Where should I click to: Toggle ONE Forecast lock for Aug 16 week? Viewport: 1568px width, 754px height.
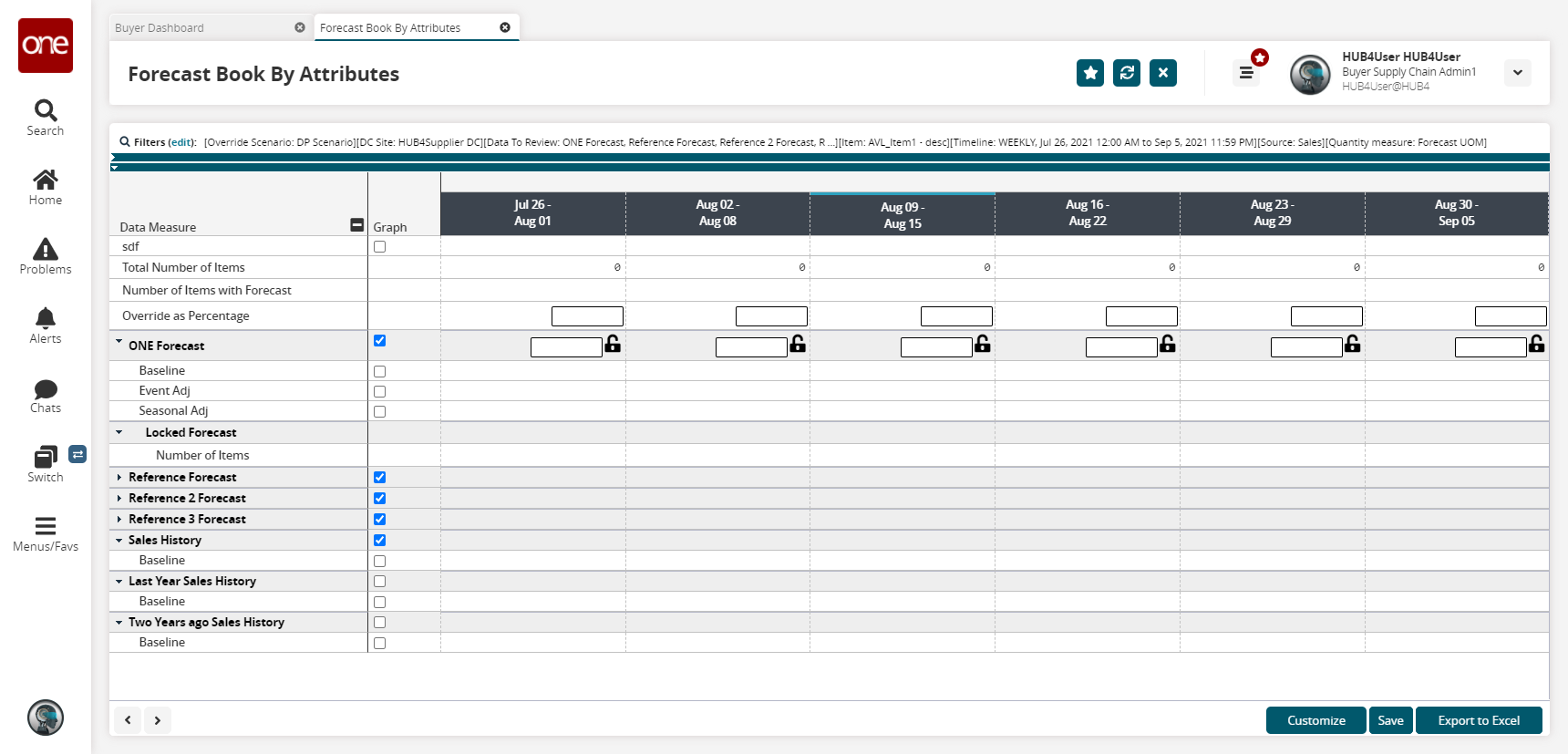coord(1168,344)
